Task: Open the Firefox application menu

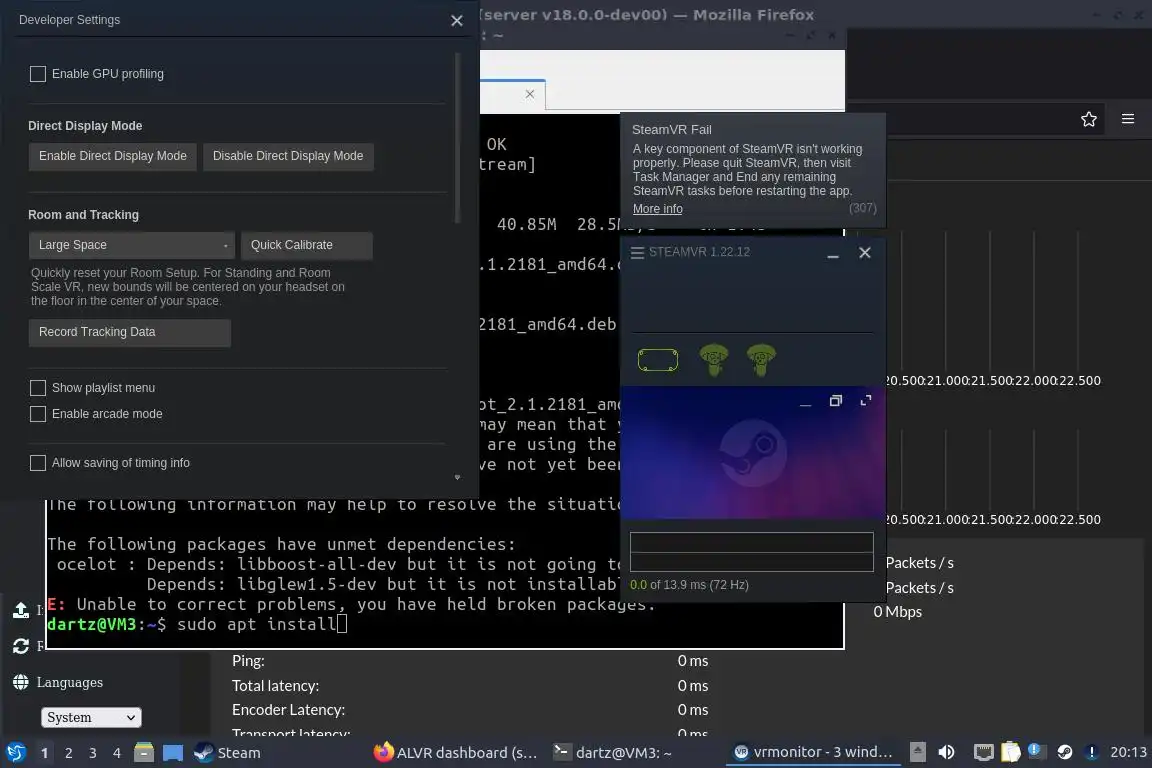Action: (x=1128, y=119)
